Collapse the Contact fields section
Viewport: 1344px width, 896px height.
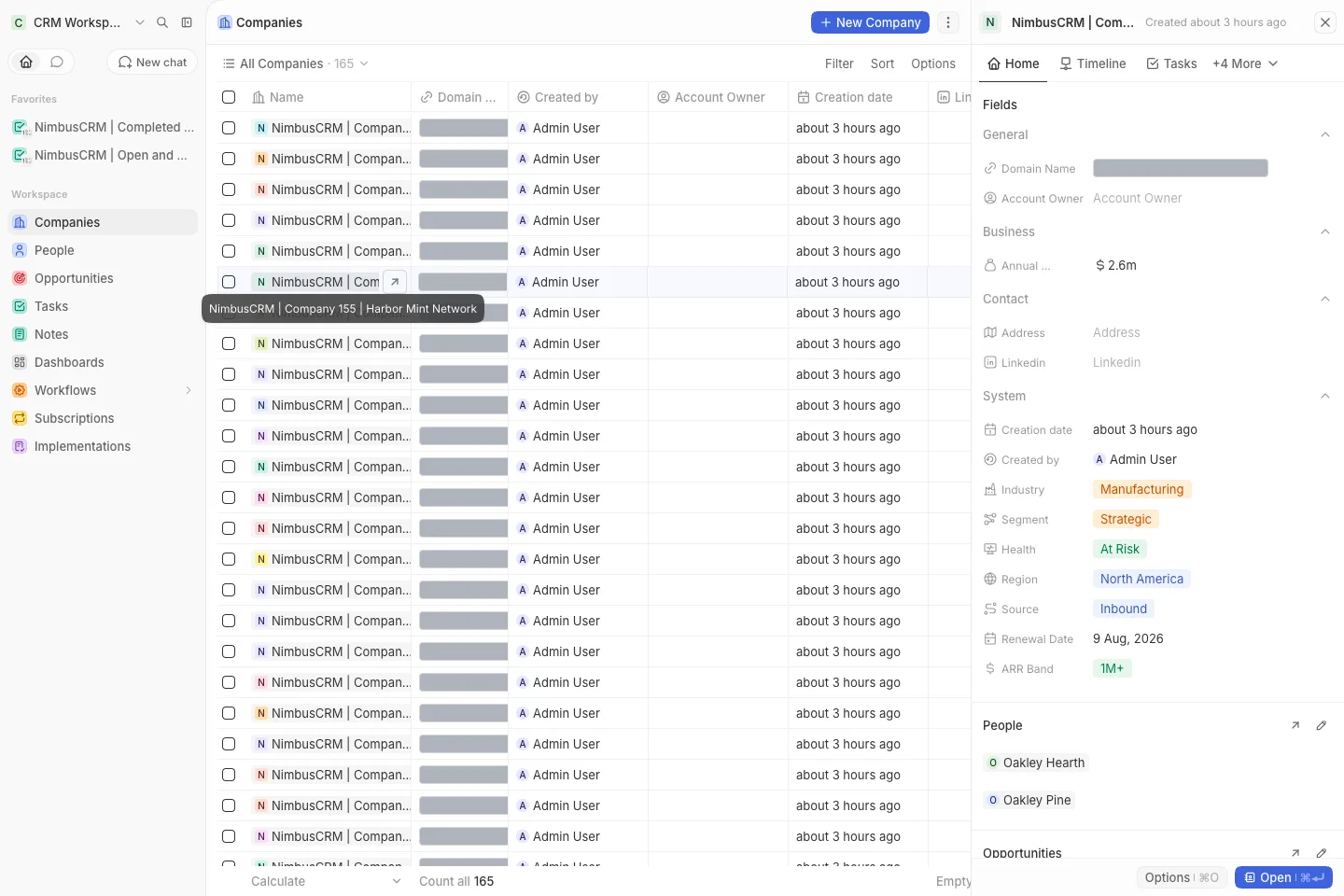coord(1325,299)
